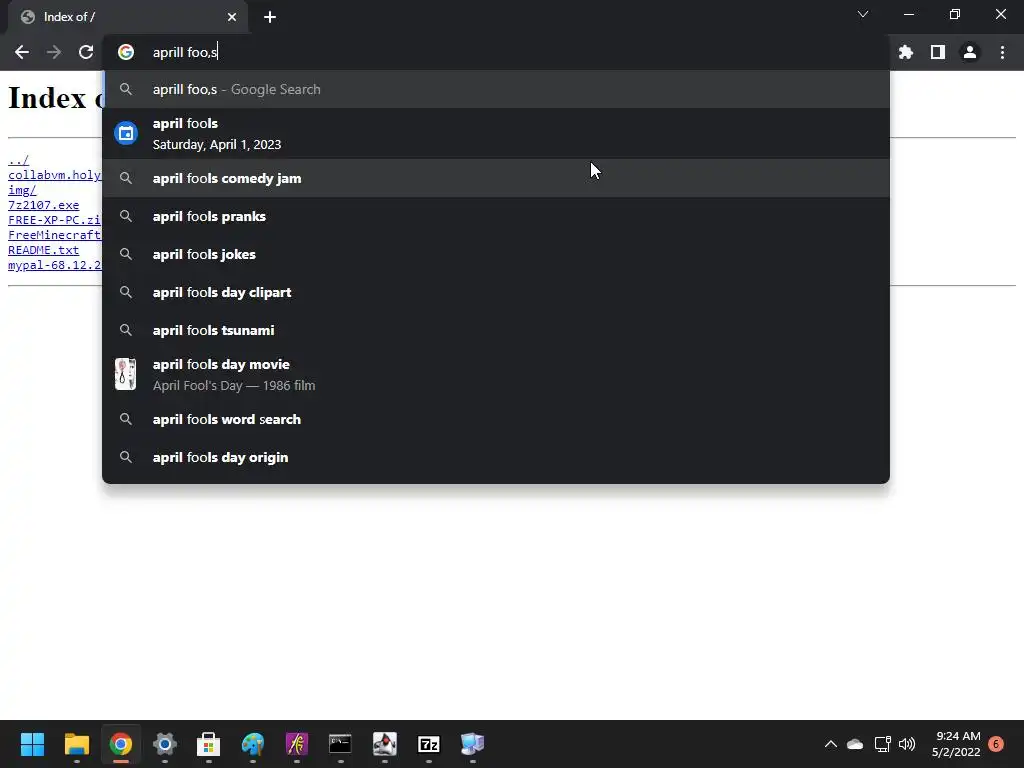Open the Command Prompt taskbar icon
1024x768 pixels.
click(x=340, y=744)
